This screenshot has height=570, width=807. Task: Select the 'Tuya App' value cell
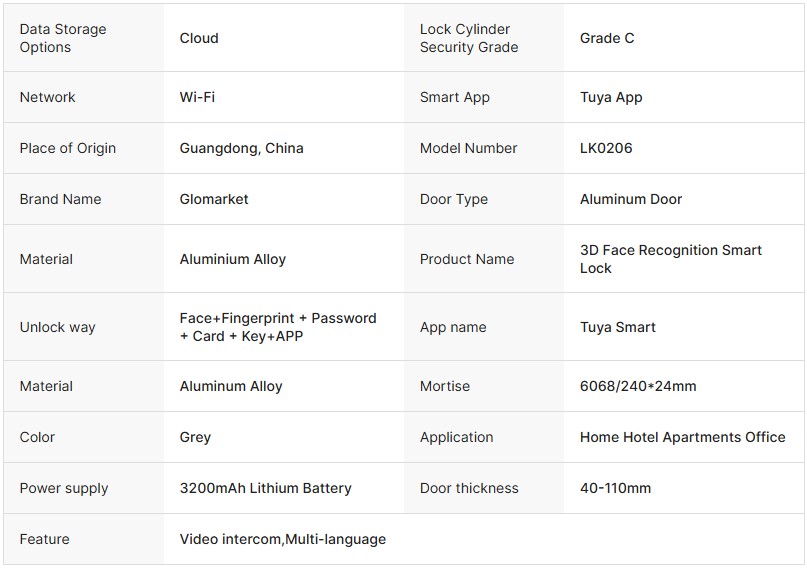[x=611, y=97]
